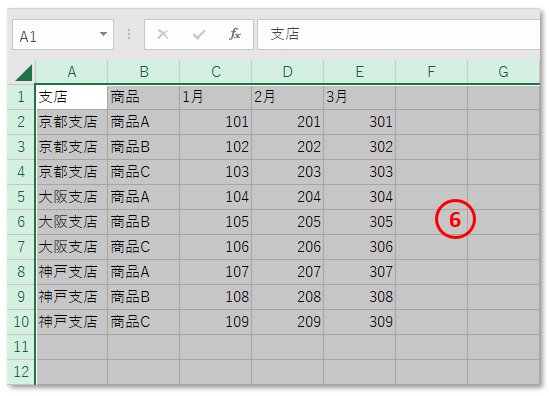Select row 9 header

(21, 297)
